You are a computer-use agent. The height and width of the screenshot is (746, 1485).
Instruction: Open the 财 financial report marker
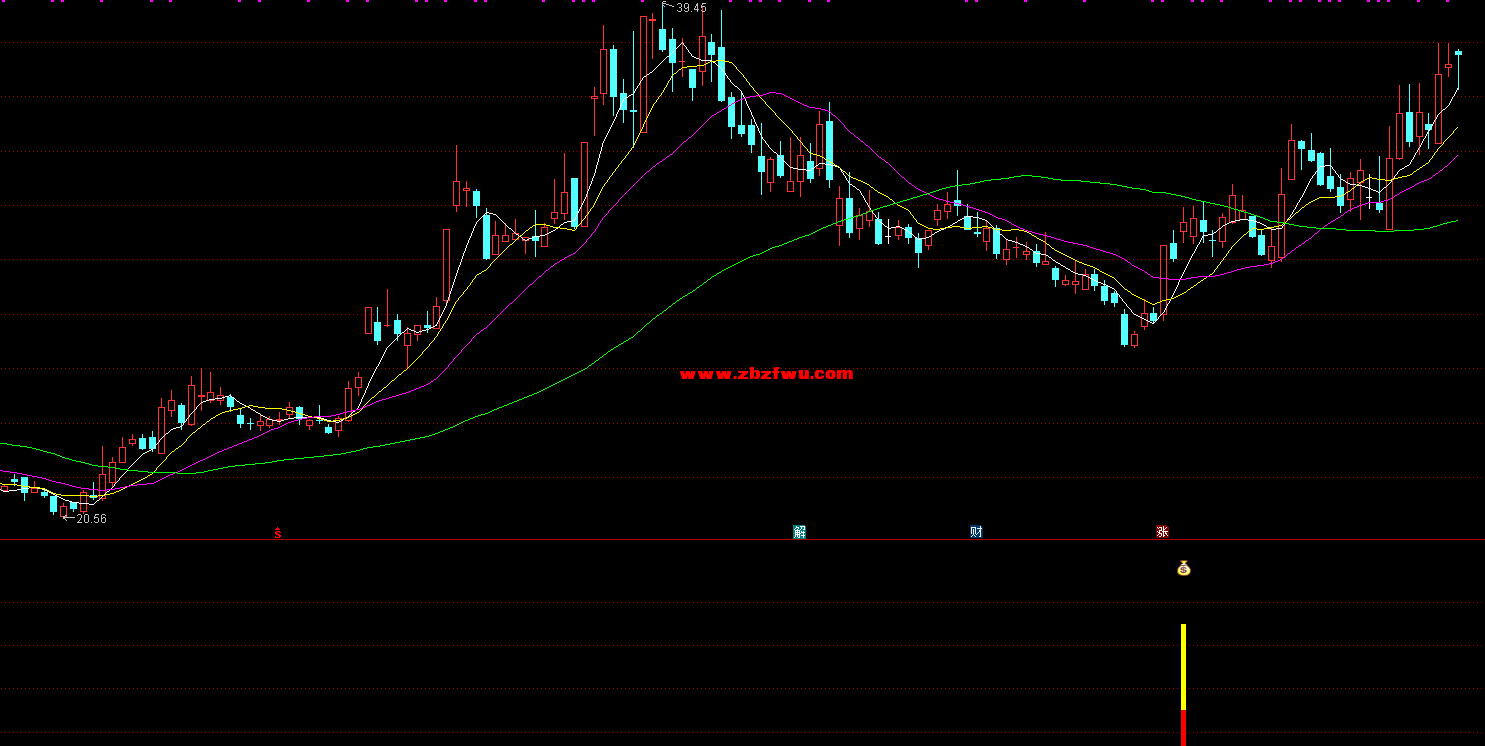(976, 532)
